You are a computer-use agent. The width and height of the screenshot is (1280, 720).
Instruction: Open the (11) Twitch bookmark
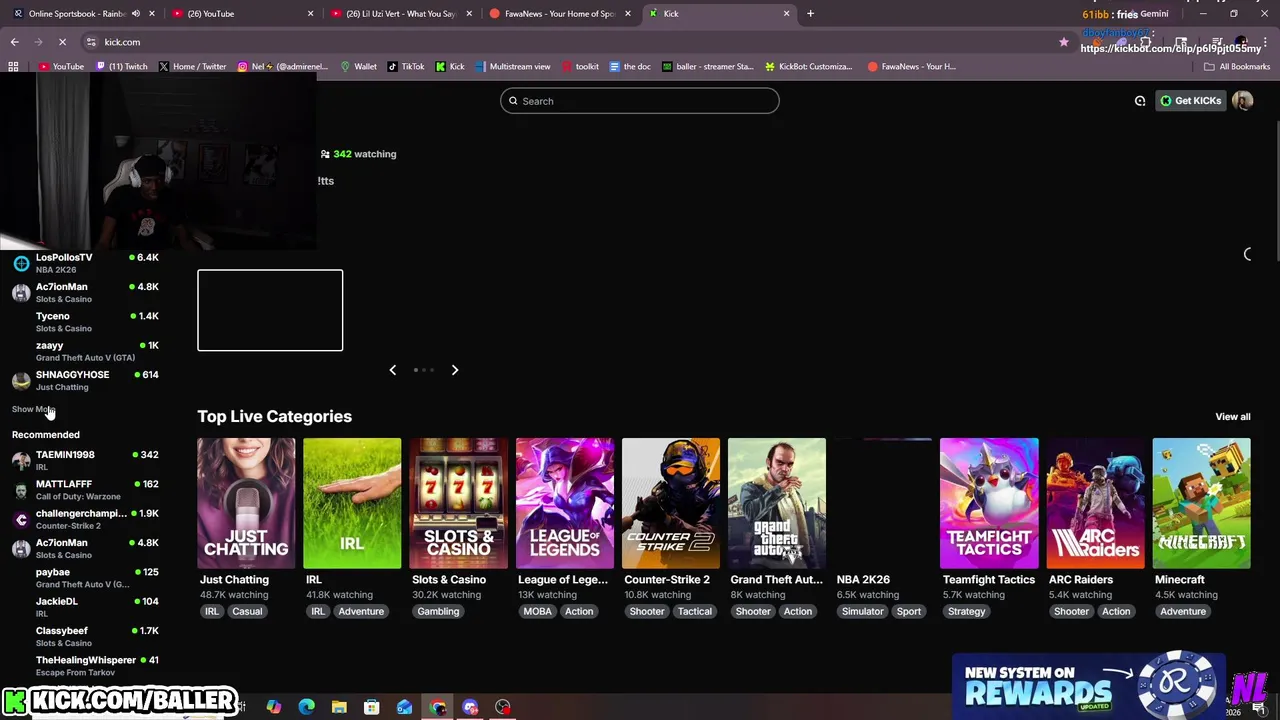121,67
